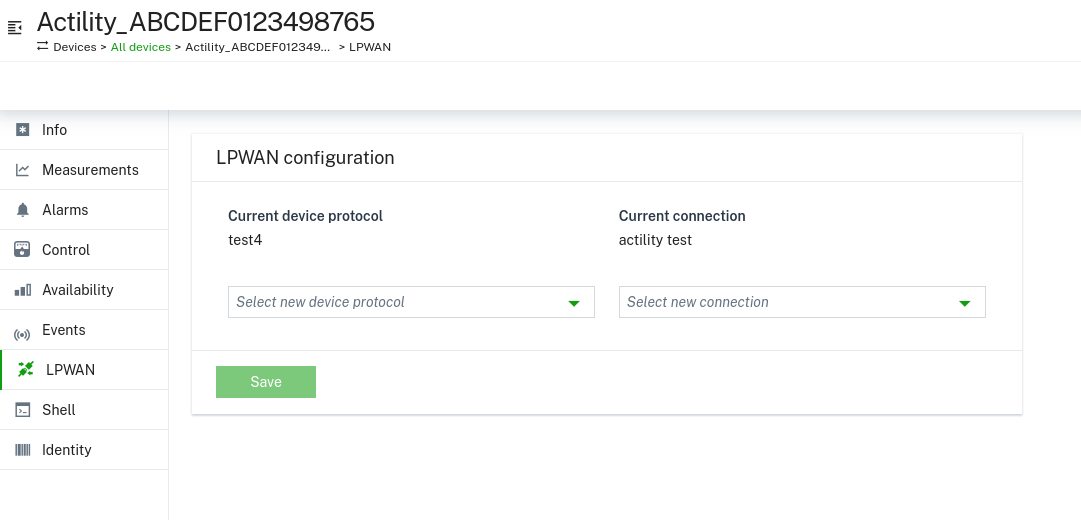Click the Actility_ABCDEF0123498765 page title
This screenshot has height=520, width=1081.
(x=205, y=22)
